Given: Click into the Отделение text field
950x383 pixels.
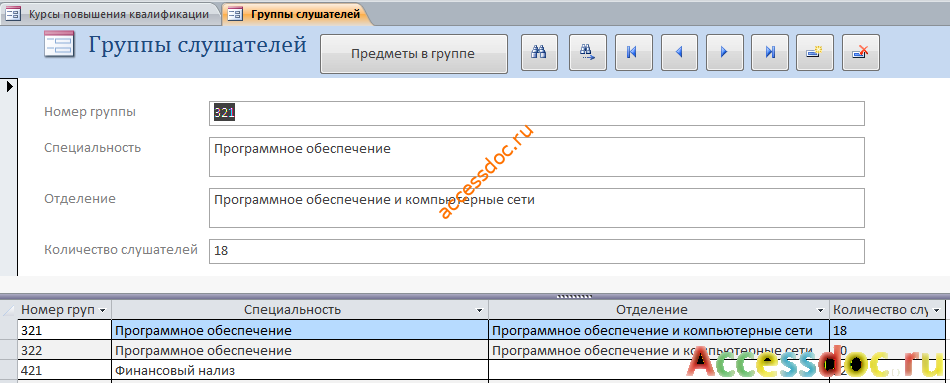Looking at the screenshot, I should 537,208.
